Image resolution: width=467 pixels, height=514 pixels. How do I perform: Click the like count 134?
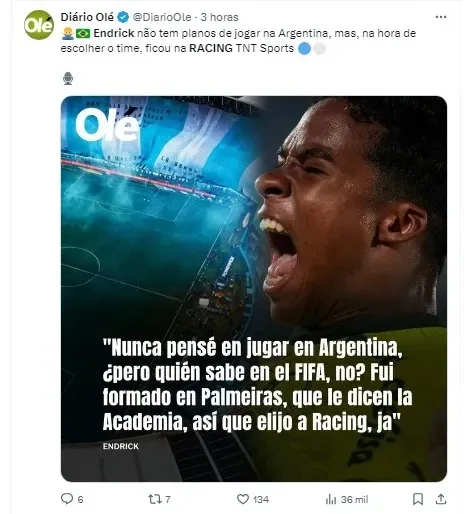261,499
